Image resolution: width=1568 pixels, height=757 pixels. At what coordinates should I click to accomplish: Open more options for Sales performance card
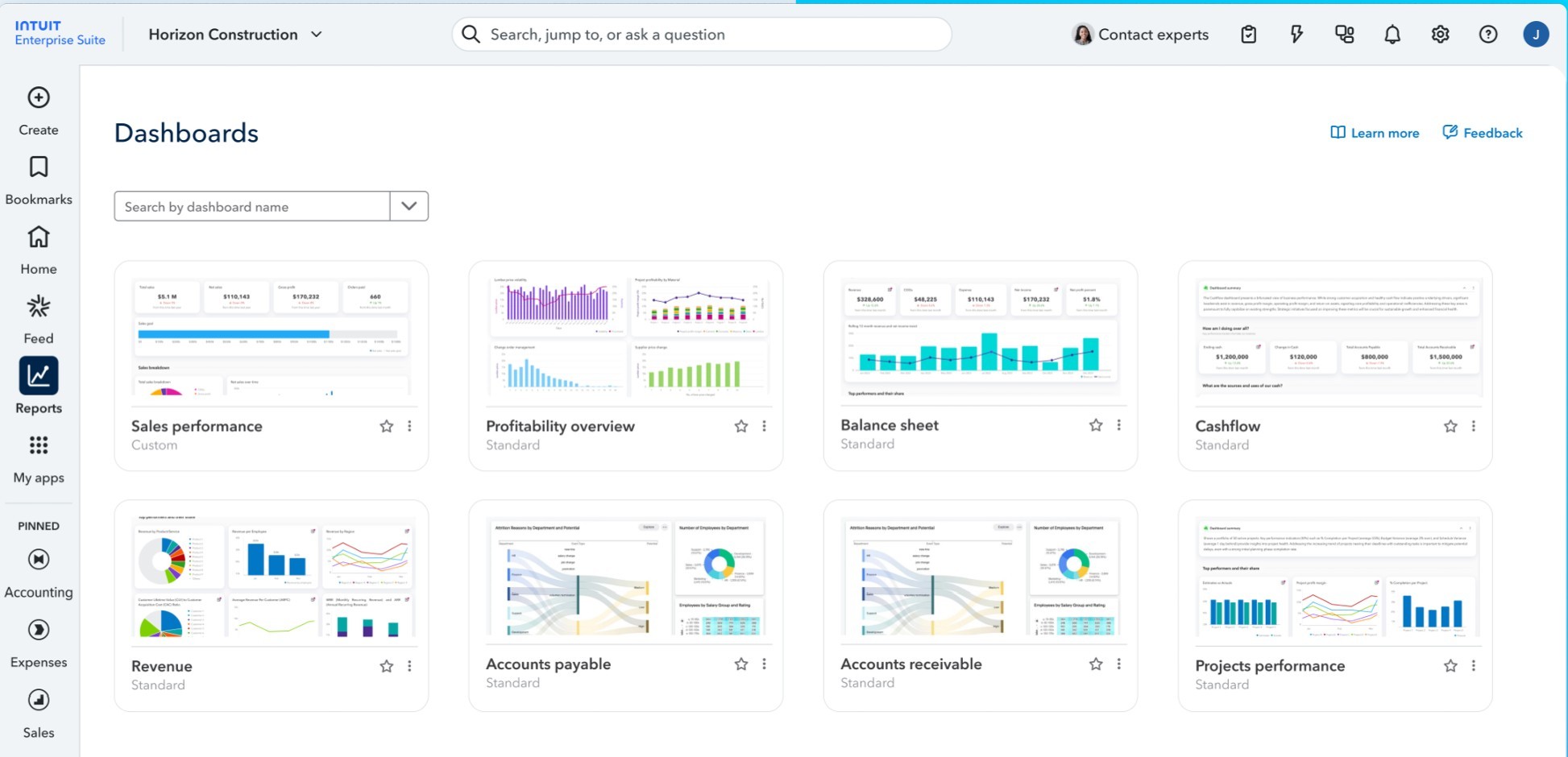click(x=409, y=426)
